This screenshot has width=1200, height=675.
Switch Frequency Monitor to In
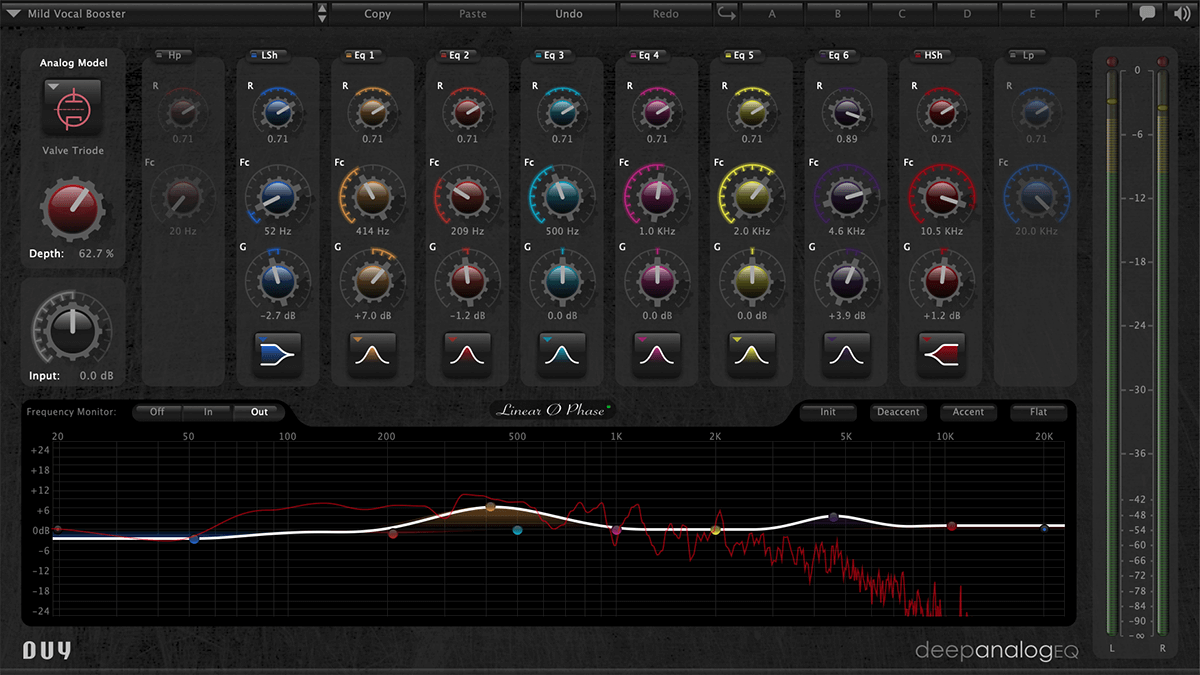[x=207, y=411]
